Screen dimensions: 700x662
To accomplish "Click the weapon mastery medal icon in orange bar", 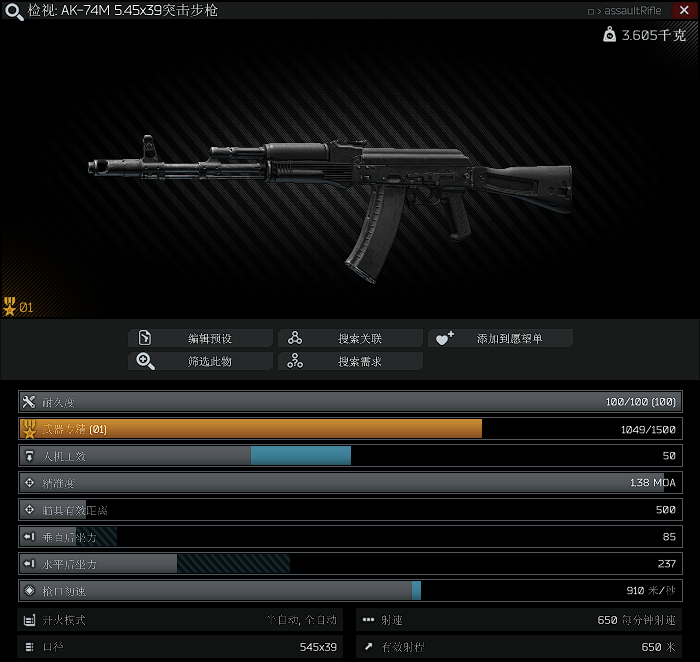I will point(29,429).
